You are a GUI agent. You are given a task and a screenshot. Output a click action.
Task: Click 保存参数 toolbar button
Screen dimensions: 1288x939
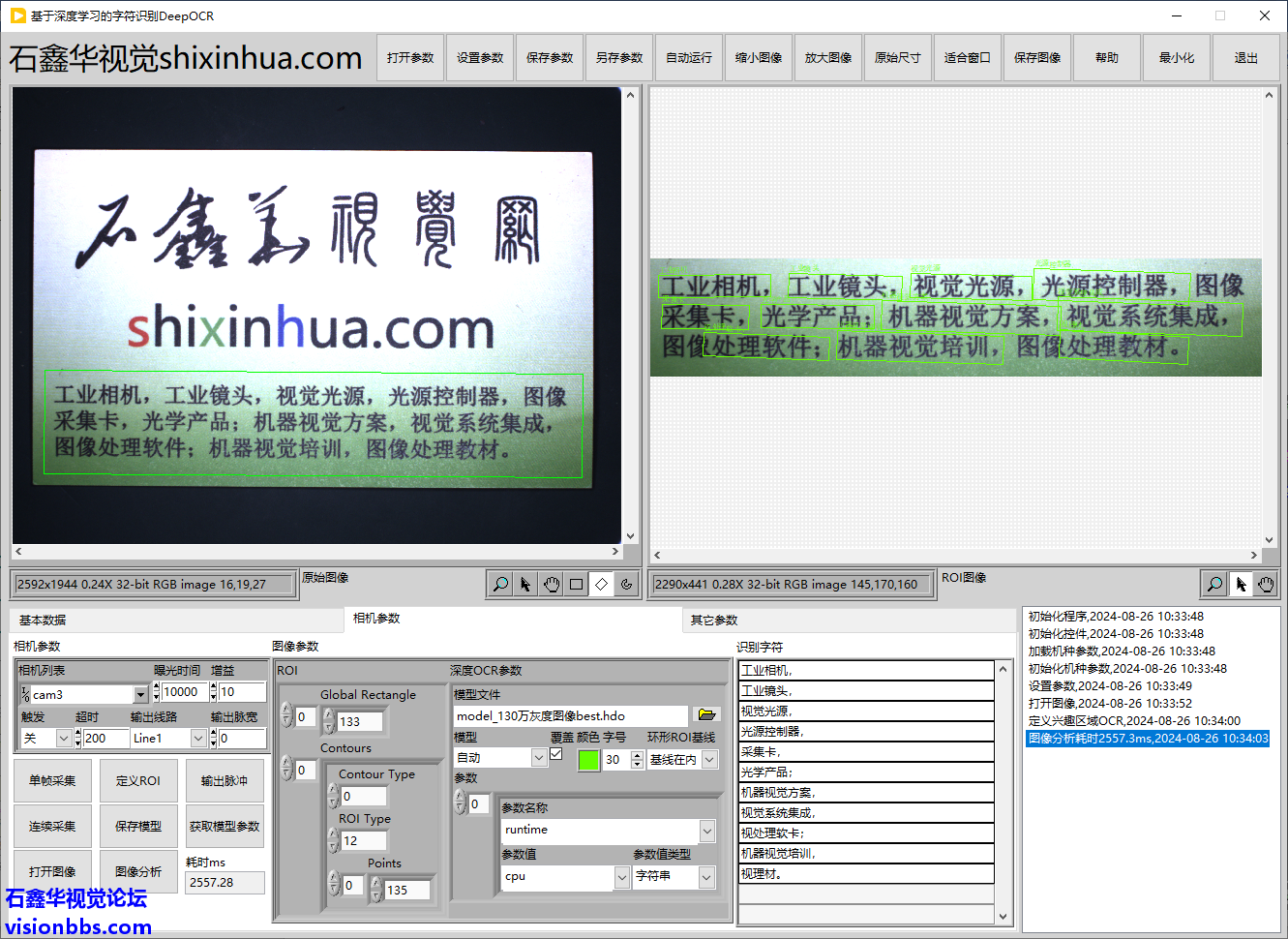550,57
